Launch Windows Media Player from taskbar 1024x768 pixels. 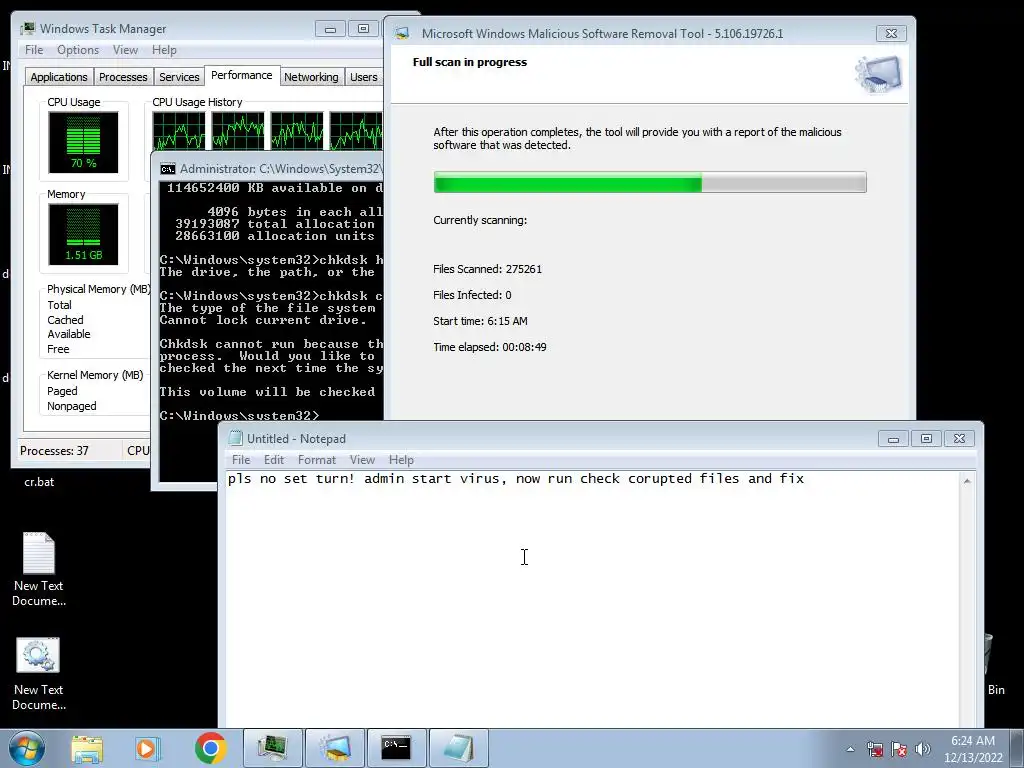coord(148,748)
